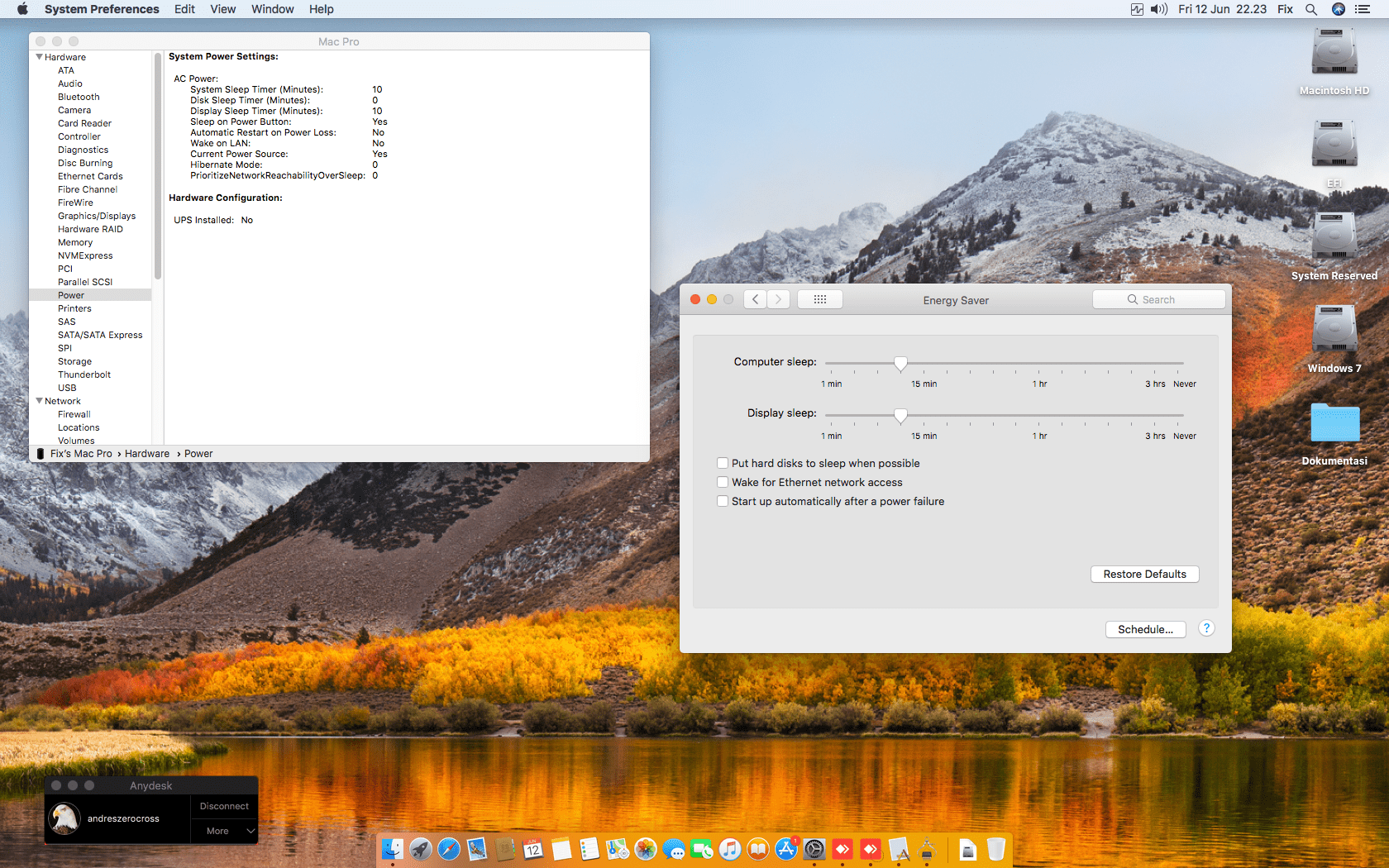Launch Safari from the Dock
The image size is (1389, 868).
449,849
